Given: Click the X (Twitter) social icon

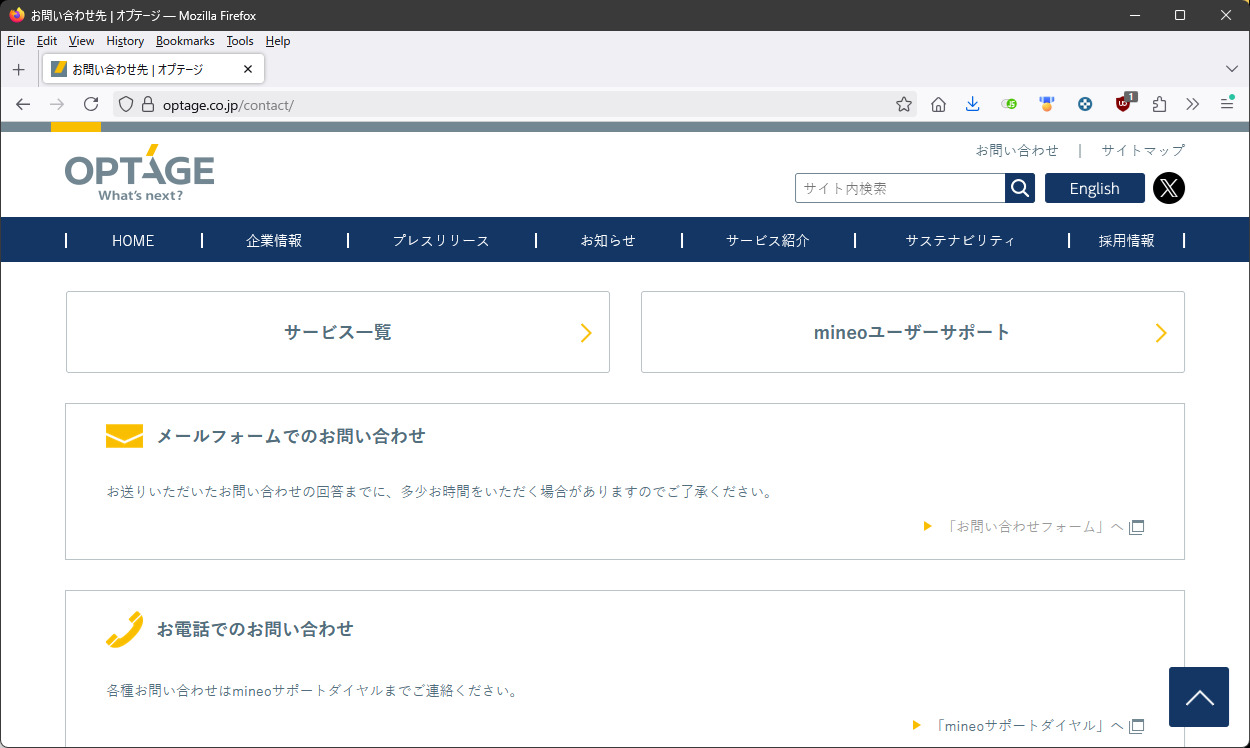Looking at the screenshot, I should coord(1168,188).
